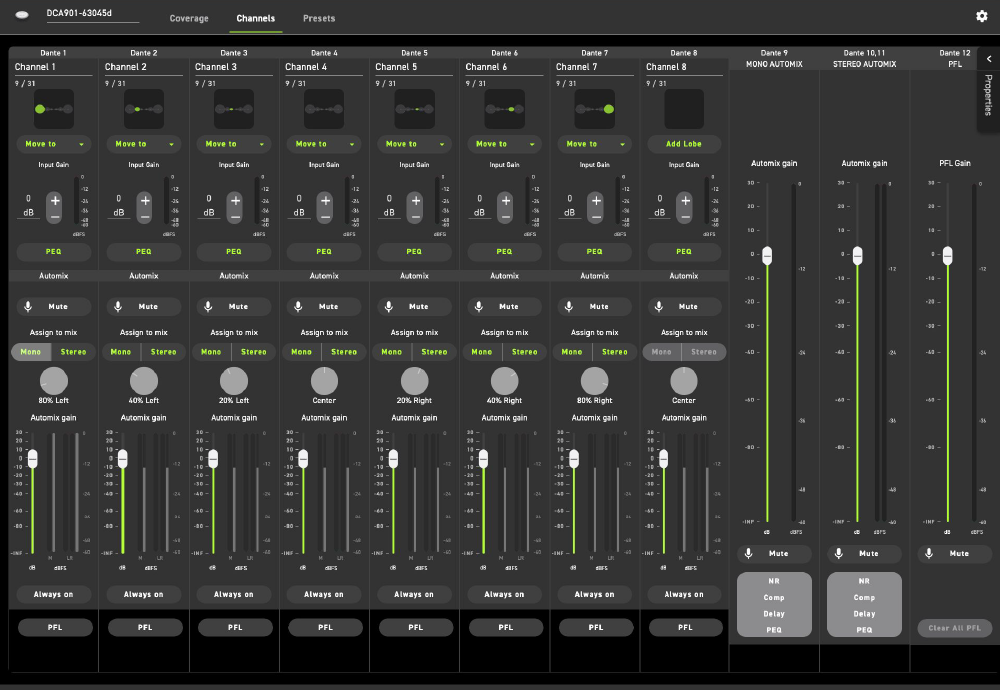Decrease Channel 6 input gain with minus

coord(506,217)
